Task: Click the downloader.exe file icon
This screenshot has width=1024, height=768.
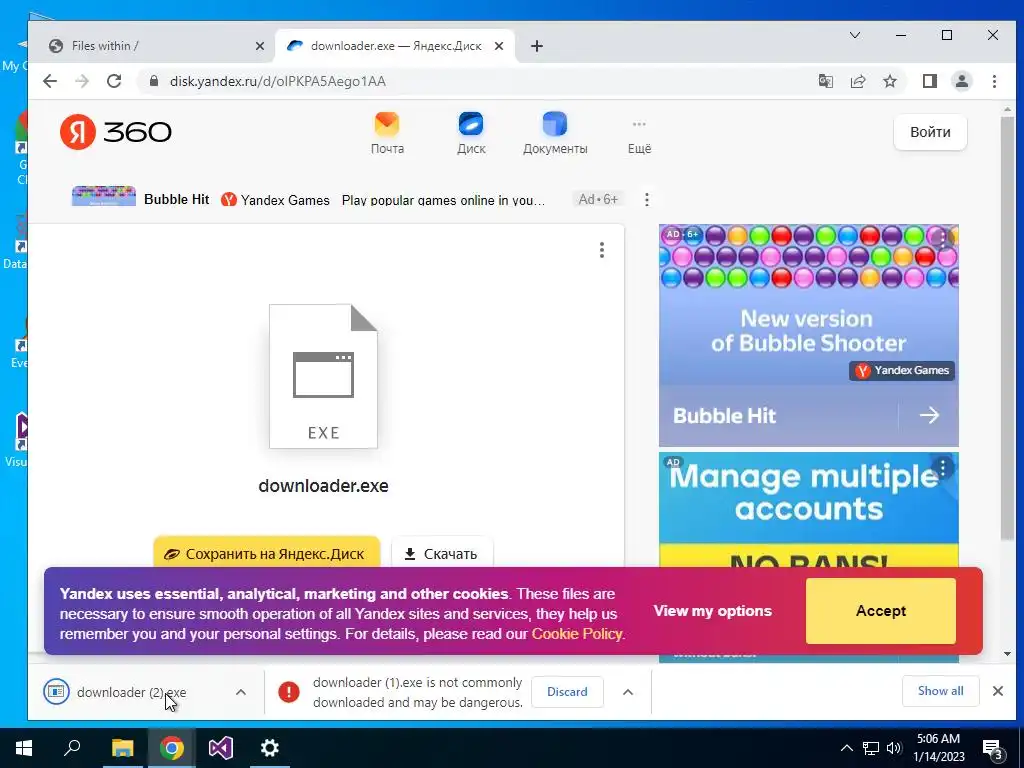Action: [x=323, y=376]
